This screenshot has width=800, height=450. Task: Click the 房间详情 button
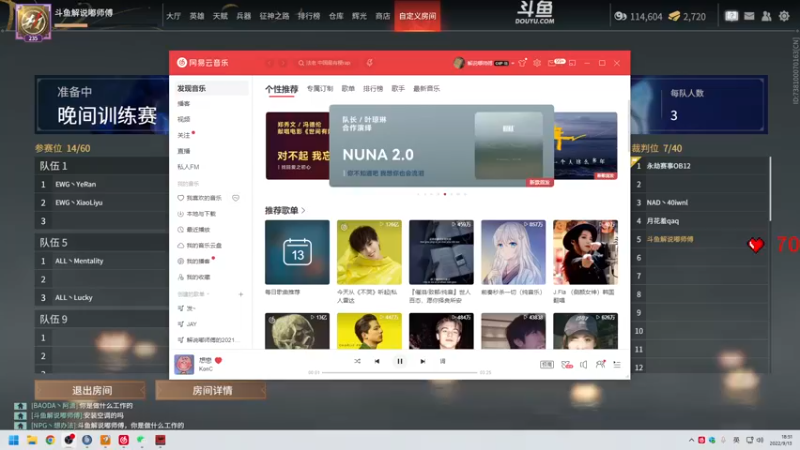point(211,390)
